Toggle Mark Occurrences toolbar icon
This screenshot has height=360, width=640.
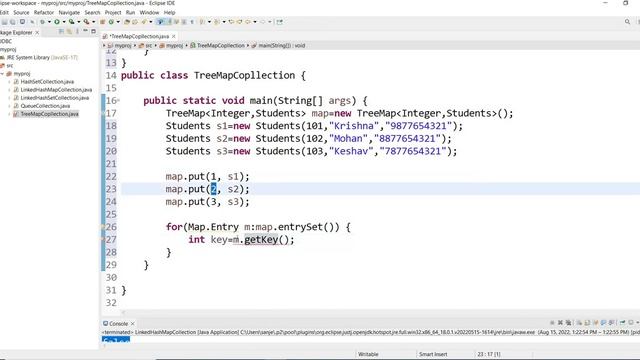(160, 22)
